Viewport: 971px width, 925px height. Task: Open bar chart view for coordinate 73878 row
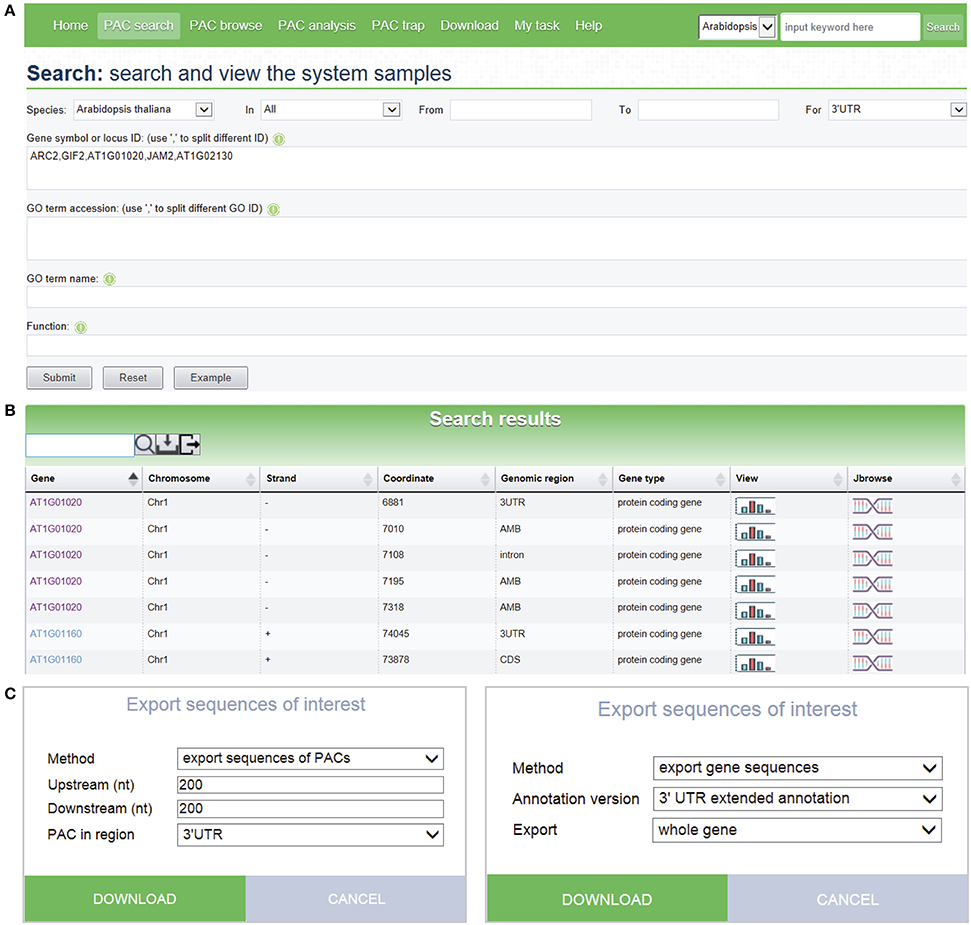[x=754, y=663]
